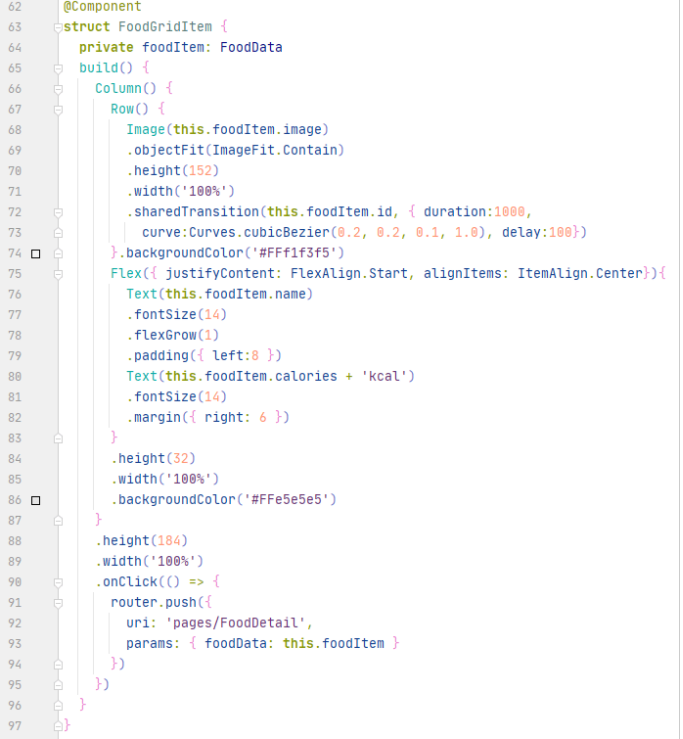683x739 pixels.
Task: Click the FoodData type name
Action: [251, 47]
